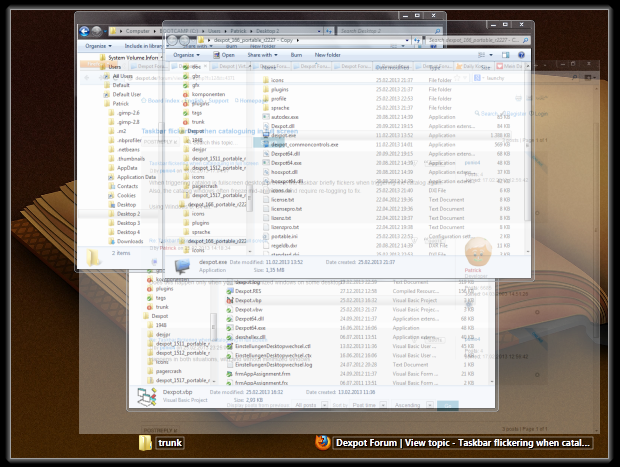
Task: Click the Dexpot.RES resource file
Action: (249, 292)
